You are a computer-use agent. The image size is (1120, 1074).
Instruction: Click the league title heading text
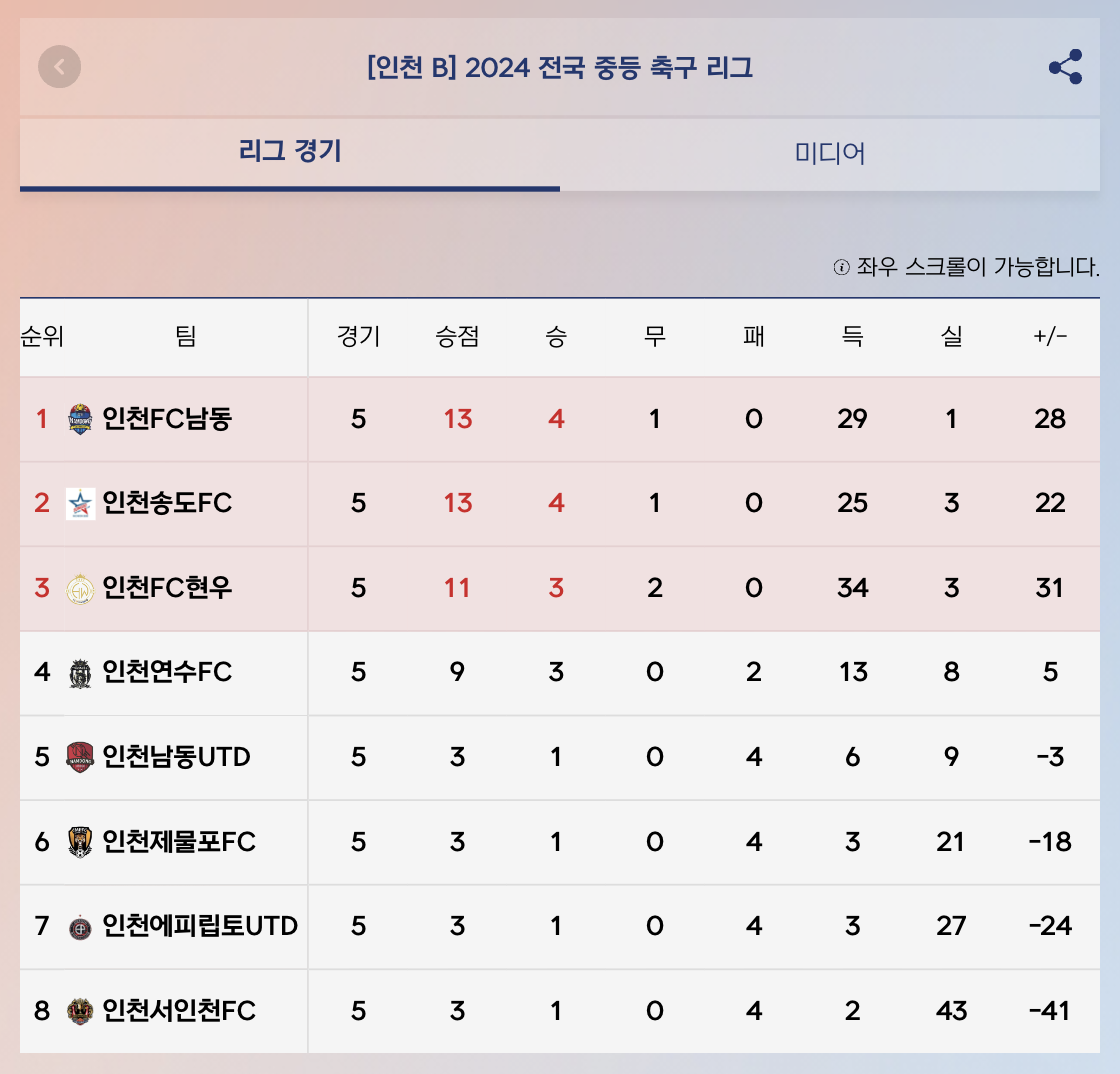coord(560,68)
